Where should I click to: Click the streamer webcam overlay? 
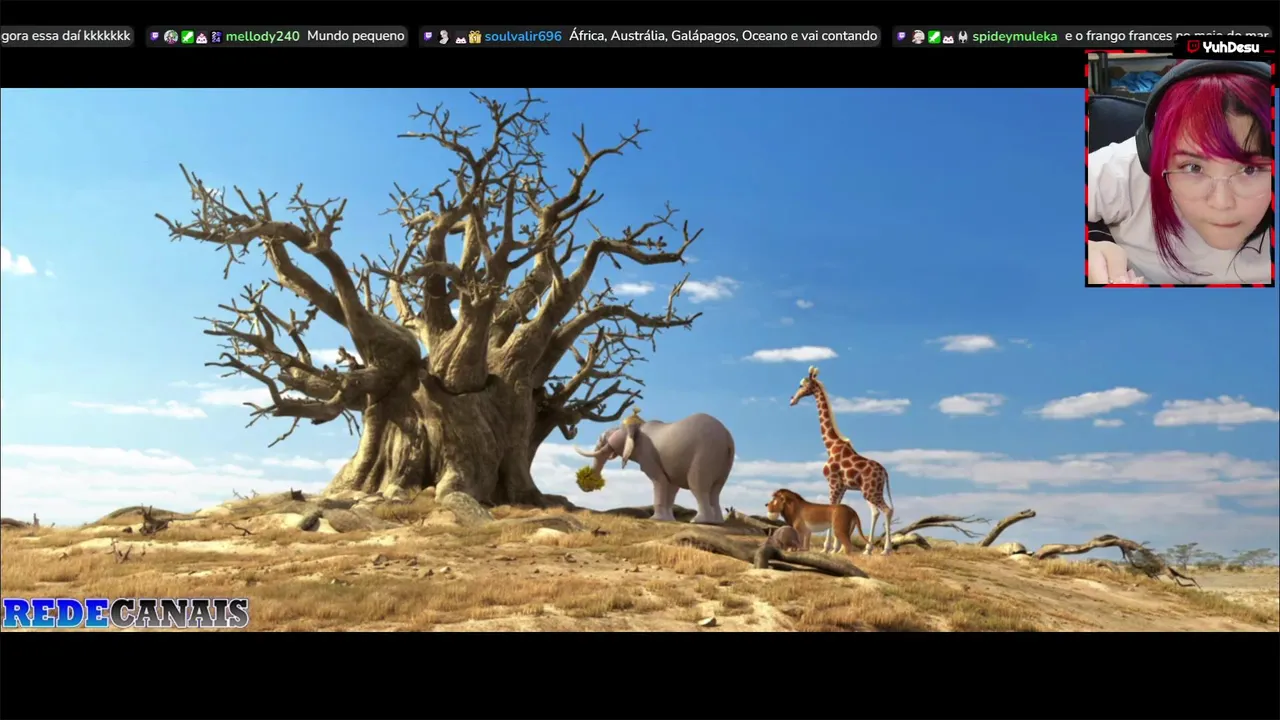click(x=1180, y=170)
